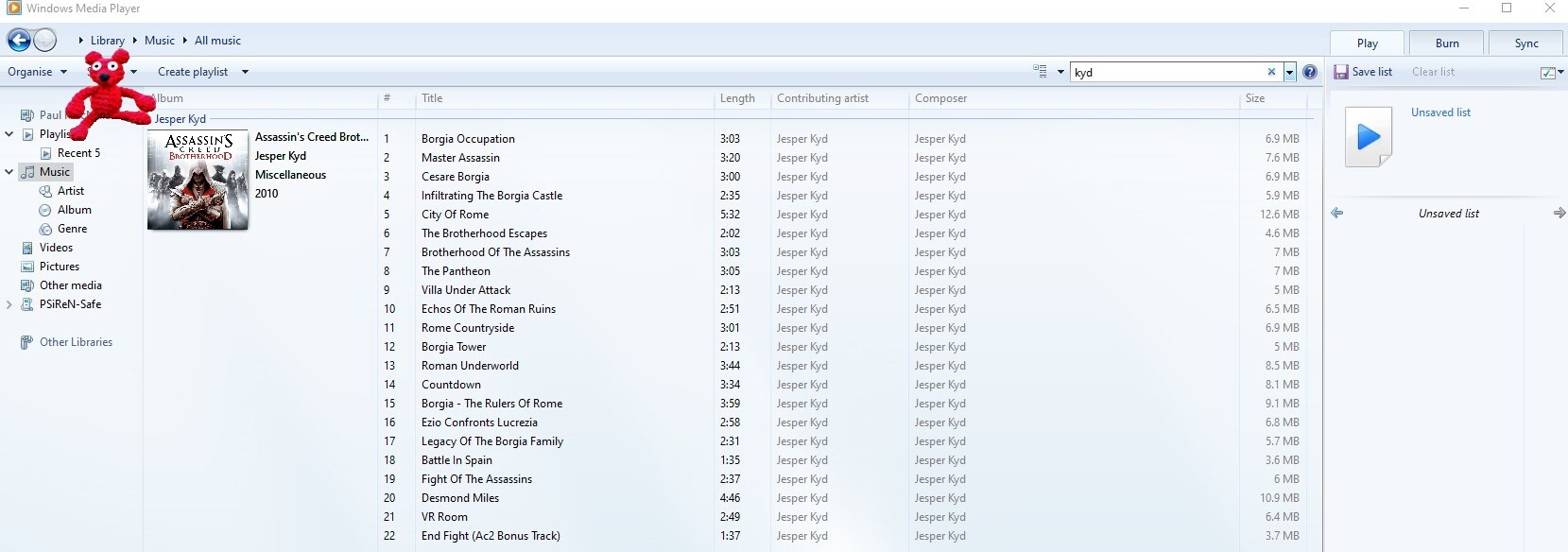Open Help with the question mark icon
This screenshot has width=1568, height=552.
(1310, 72)
